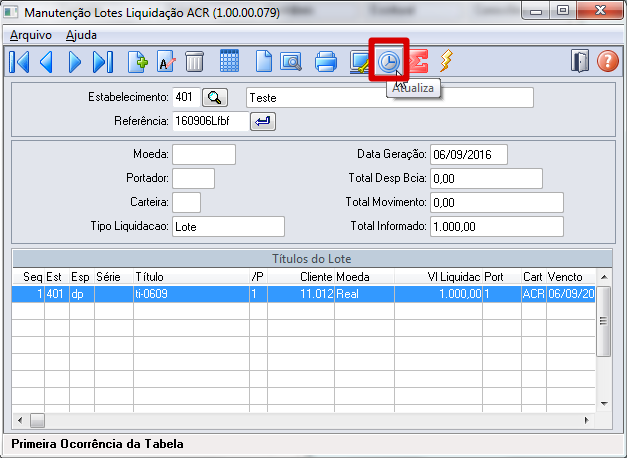Click the Teste description field
The image size is (627, 458).
point(390,98)
